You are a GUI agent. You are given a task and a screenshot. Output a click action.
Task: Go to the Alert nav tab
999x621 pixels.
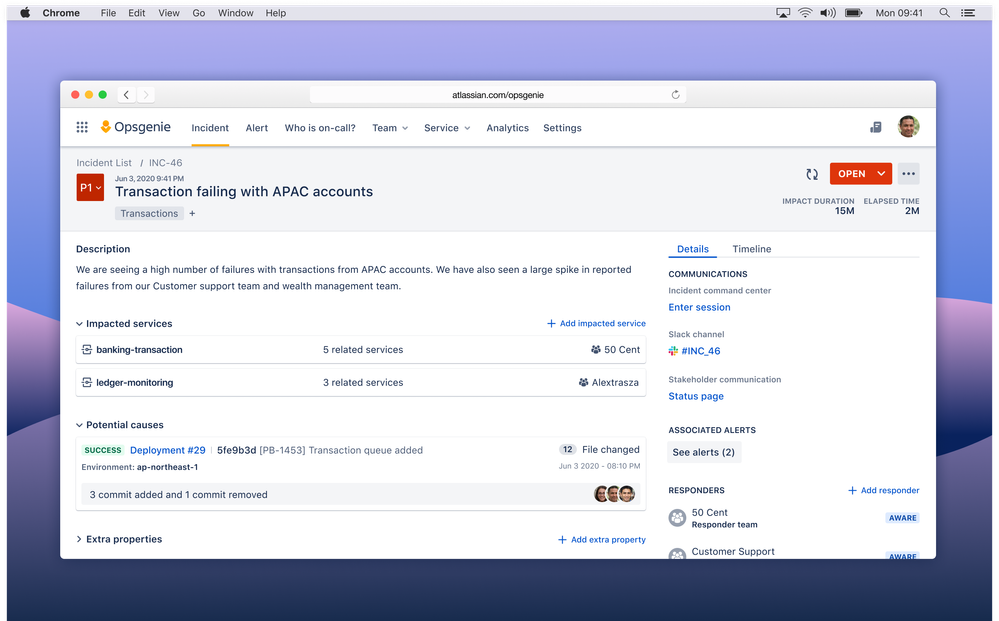coord(257,128)
